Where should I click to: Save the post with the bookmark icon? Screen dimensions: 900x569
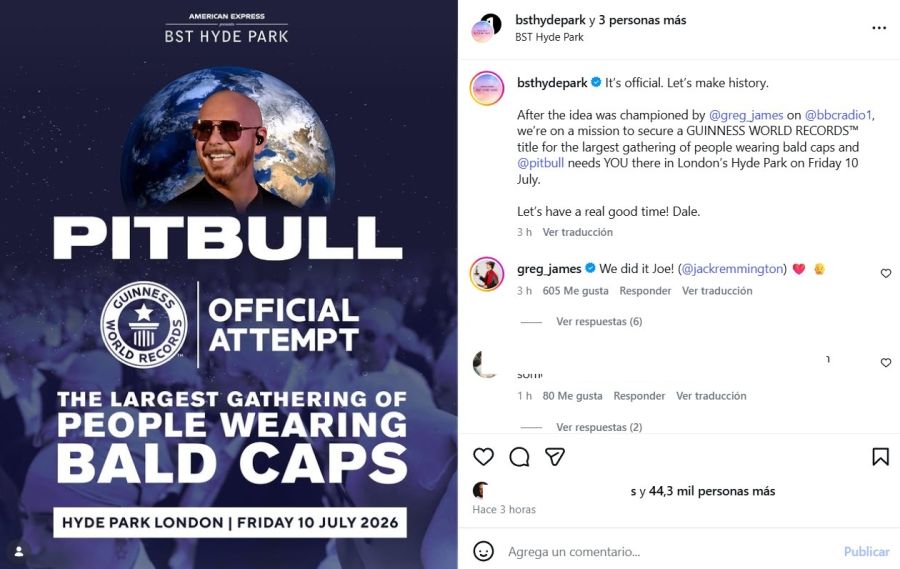(x=880, y=457)
